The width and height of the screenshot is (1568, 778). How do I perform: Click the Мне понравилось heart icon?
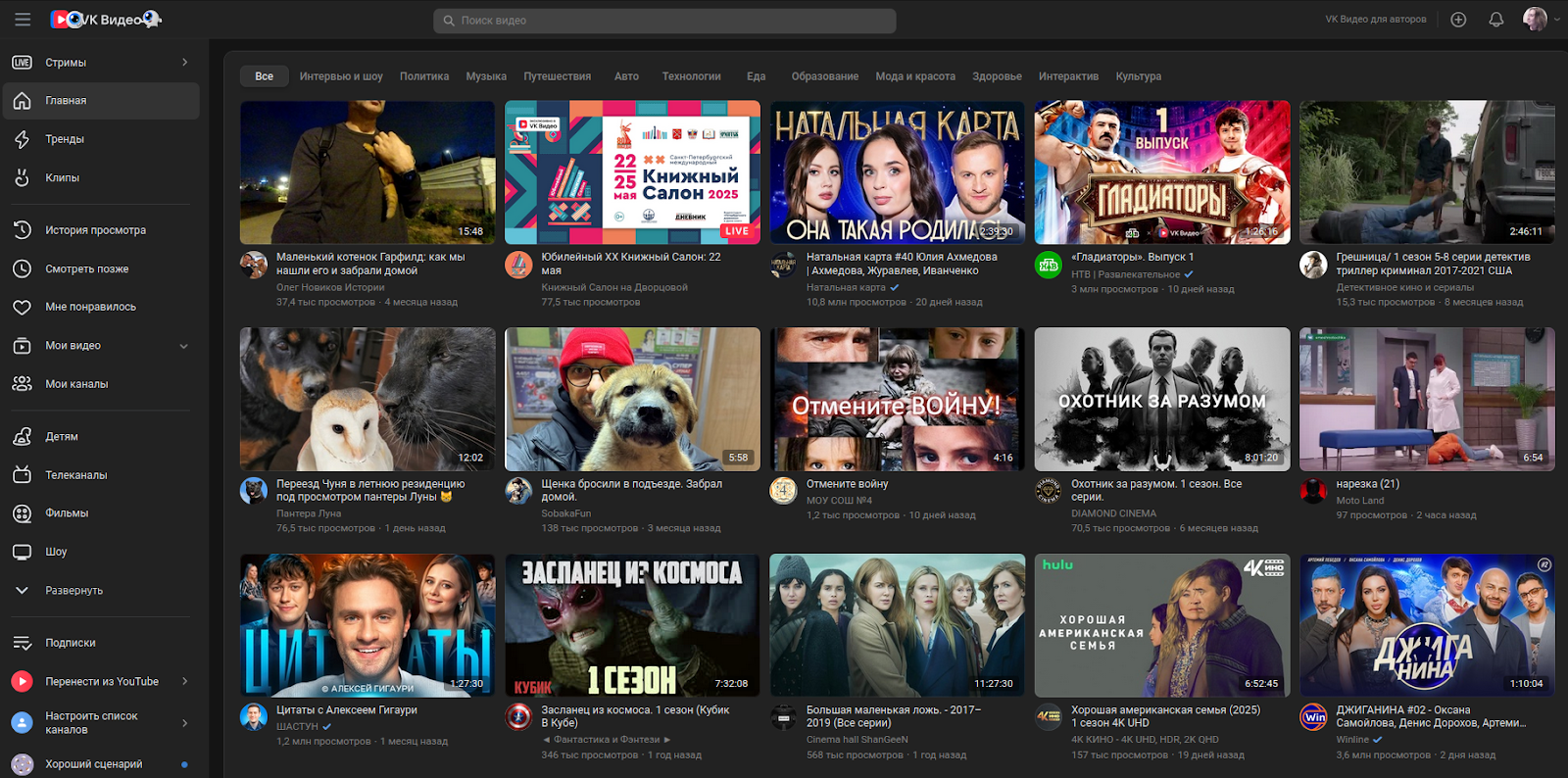tap(22, 307)
